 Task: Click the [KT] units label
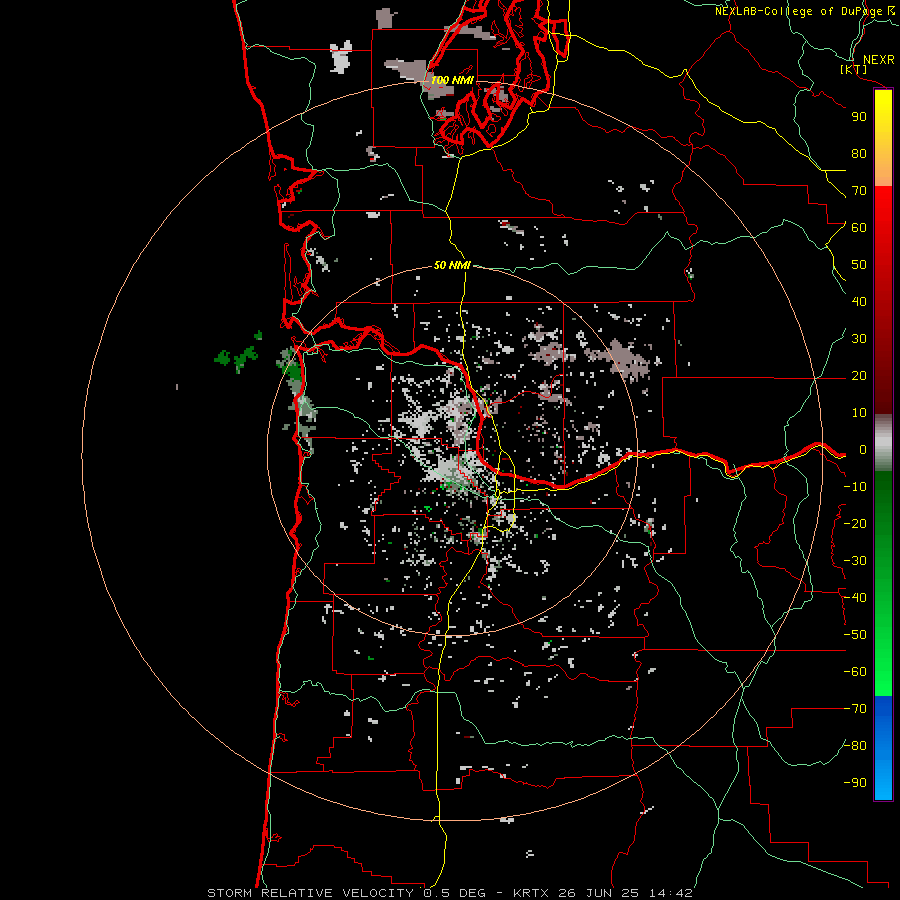pyautogui.click(x=854, y=70)
